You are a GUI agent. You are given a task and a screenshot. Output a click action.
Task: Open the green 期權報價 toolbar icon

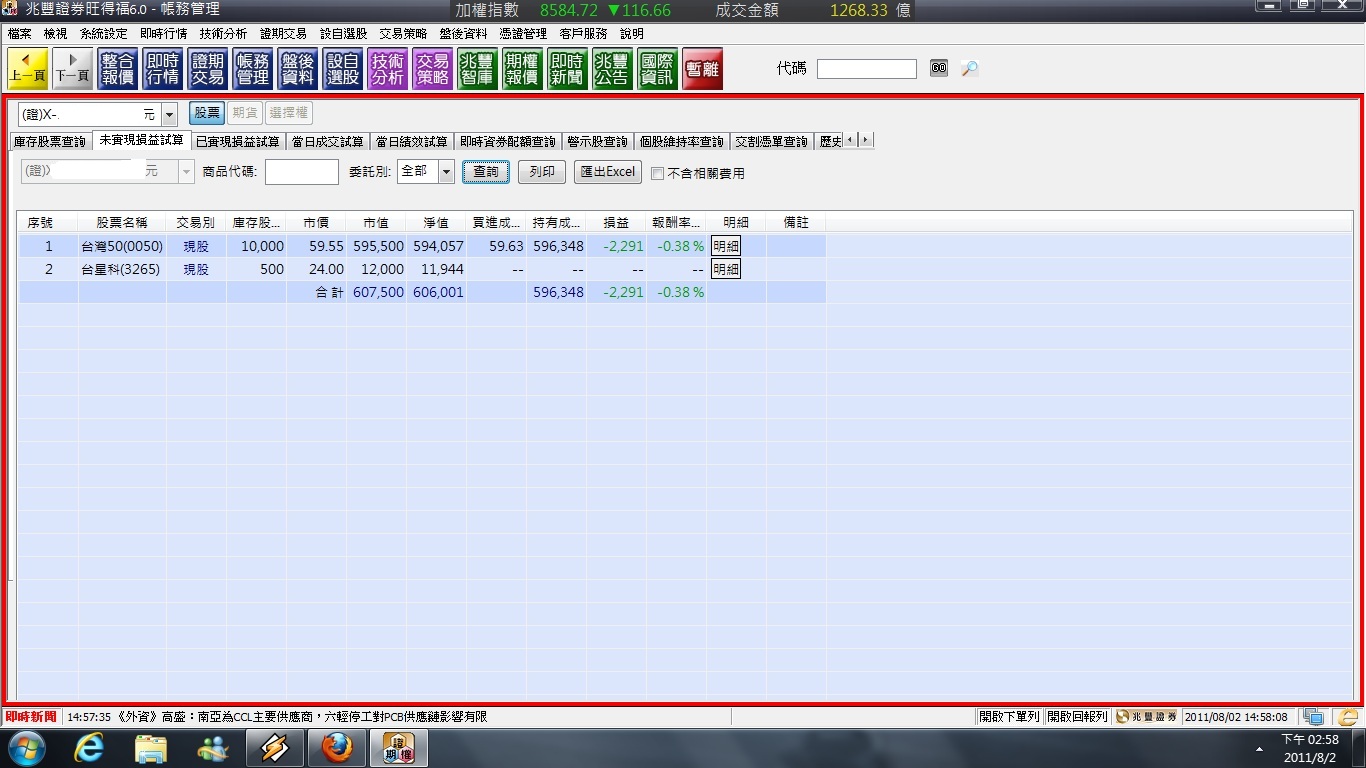point(522,69)
